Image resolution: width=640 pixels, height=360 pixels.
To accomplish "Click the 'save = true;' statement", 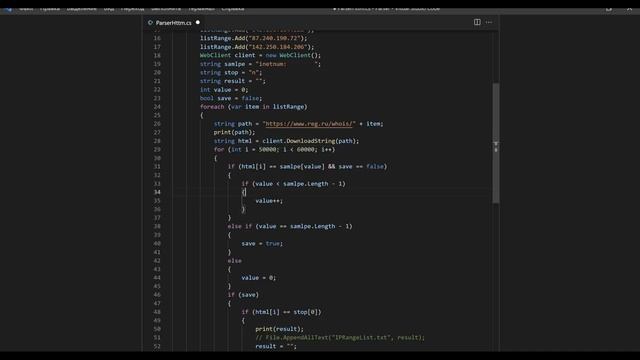I will (x=262, y=243).
